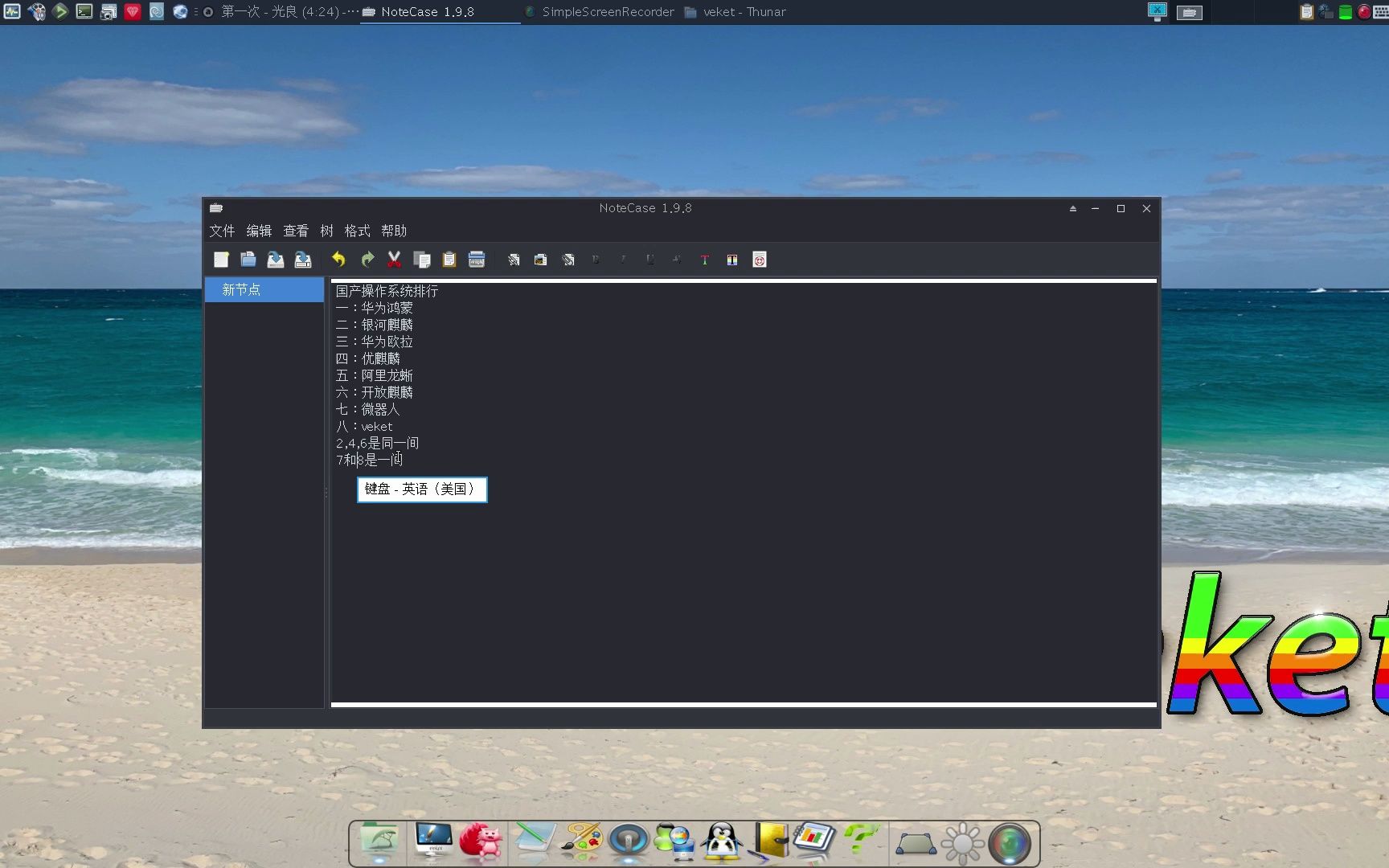This screenshot has height=868, width=1389.
Task: Click the red help lifebuoy toolbar icon
Action: [x=760, y=260]
